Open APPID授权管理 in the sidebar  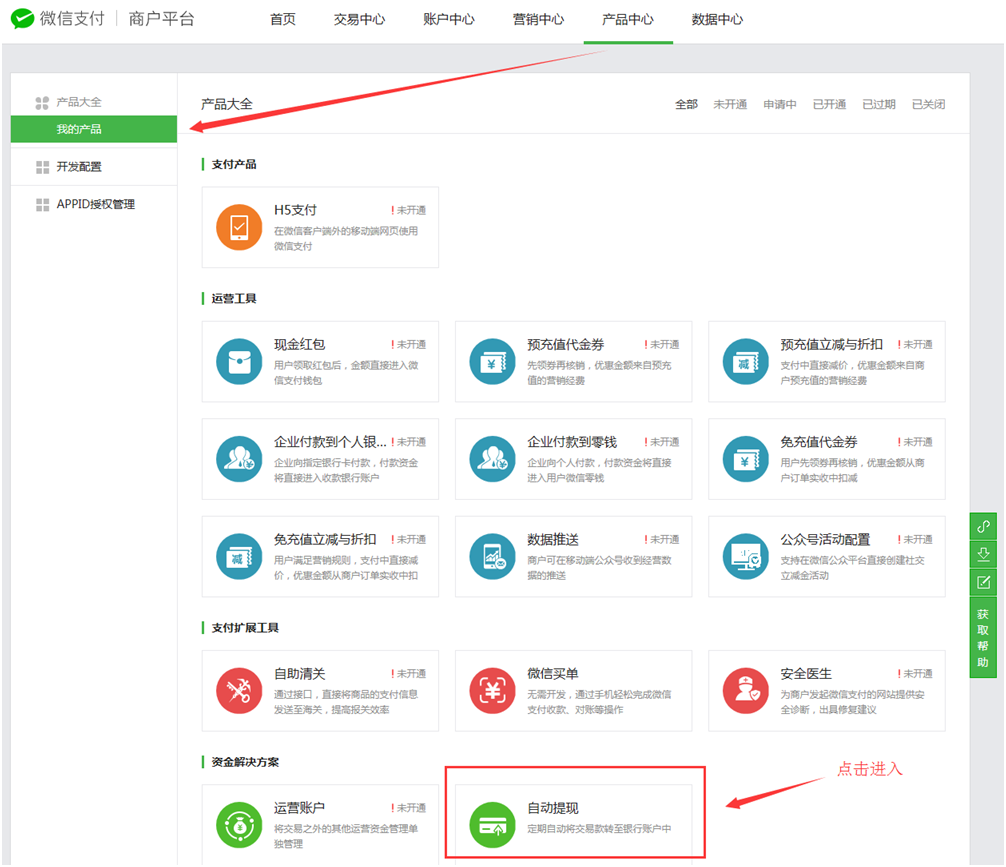94,205
